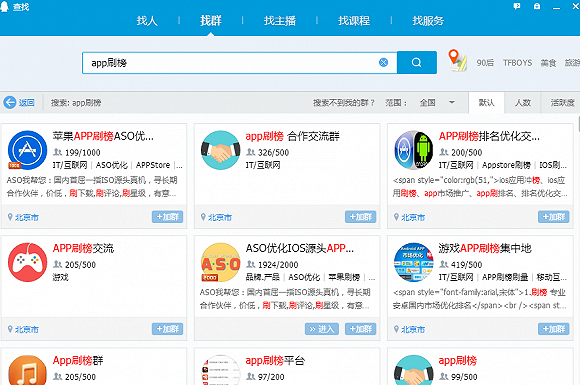Select the 美食 hot tag
Viewport: 580px width, 385px height.
click(x=548, y=63)
